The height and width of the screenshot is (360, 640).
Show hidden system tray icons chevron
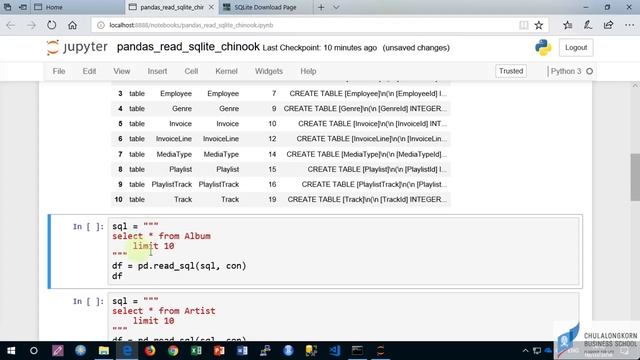(x=525, y=351)
